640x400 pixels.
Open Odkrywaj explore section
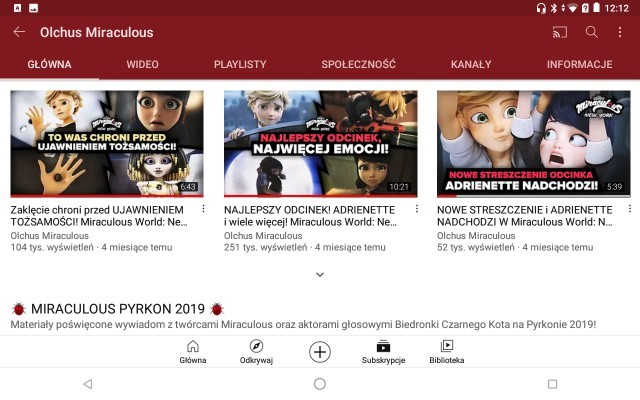click(x=256, y=351)
